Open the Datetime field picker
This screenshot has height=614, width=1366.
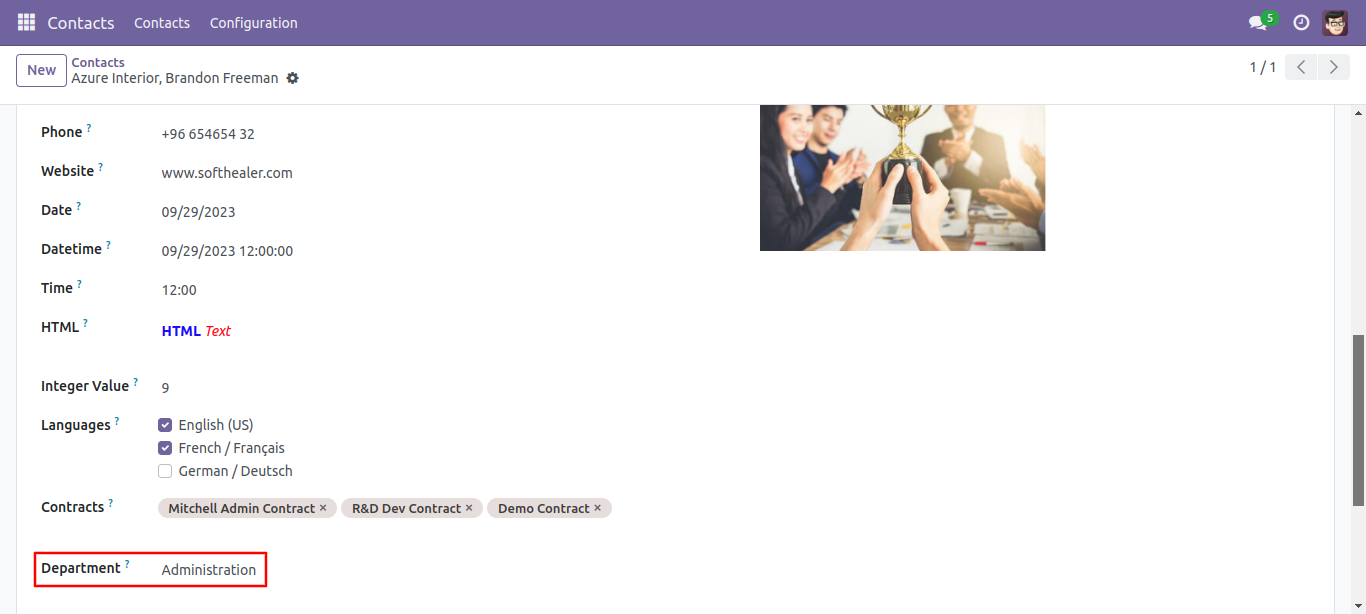click(x=227, y=251)
